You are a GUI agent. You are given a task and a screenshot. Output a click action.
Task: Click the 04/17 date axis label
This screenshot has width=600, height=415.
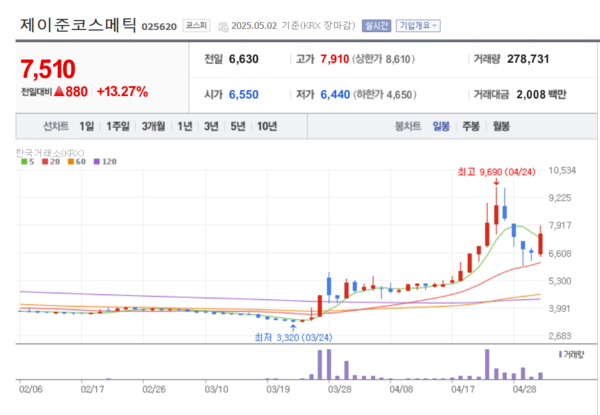pos(463,389)
